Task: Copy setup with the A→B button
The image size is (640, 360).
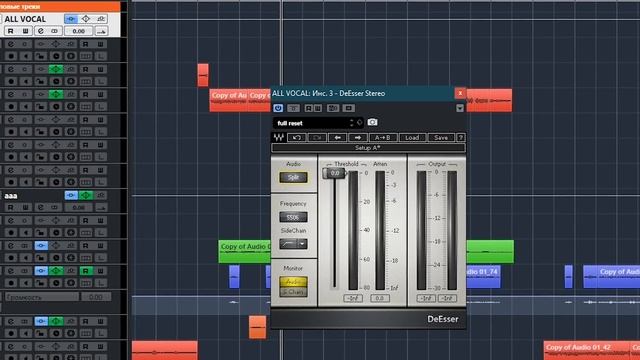Action: [382, 138]
